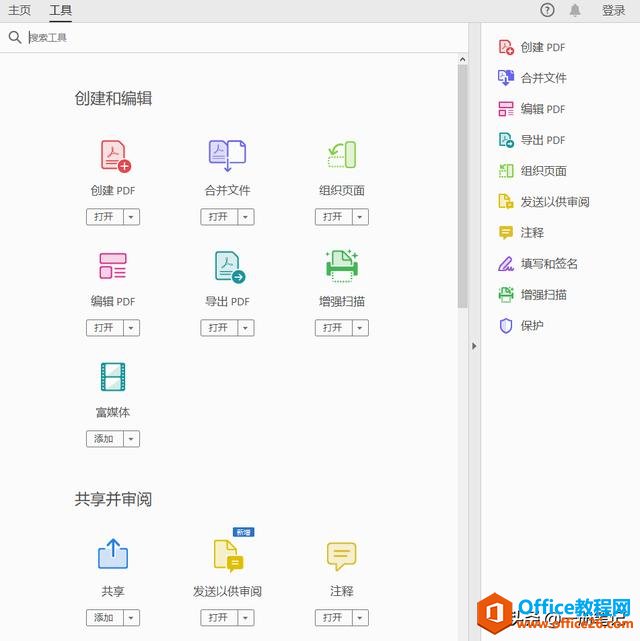Click 打开 button under 编辑 PDF
The image size is (640, 641).
pyautogui.click(x=105, y=328)
